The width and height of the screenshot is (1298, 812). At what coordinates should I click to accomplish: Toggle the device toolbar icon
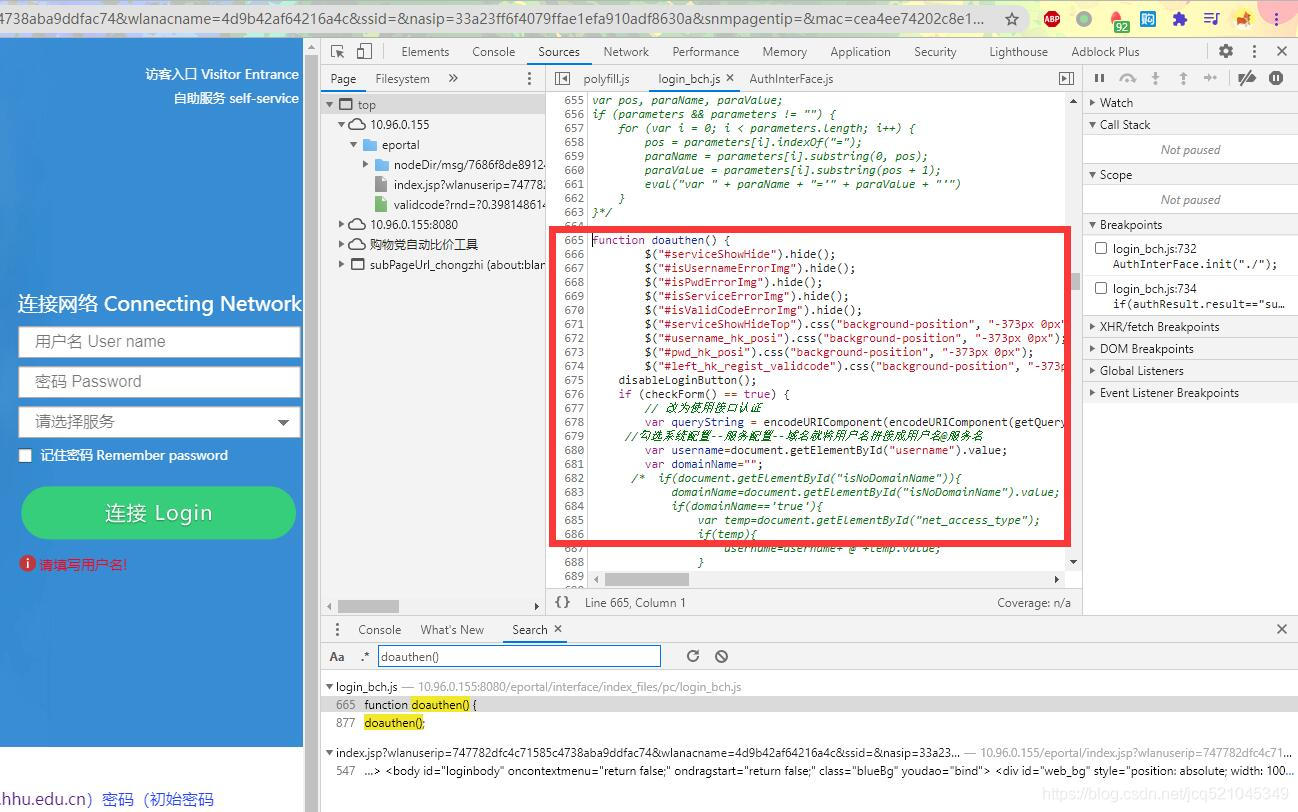364,52
